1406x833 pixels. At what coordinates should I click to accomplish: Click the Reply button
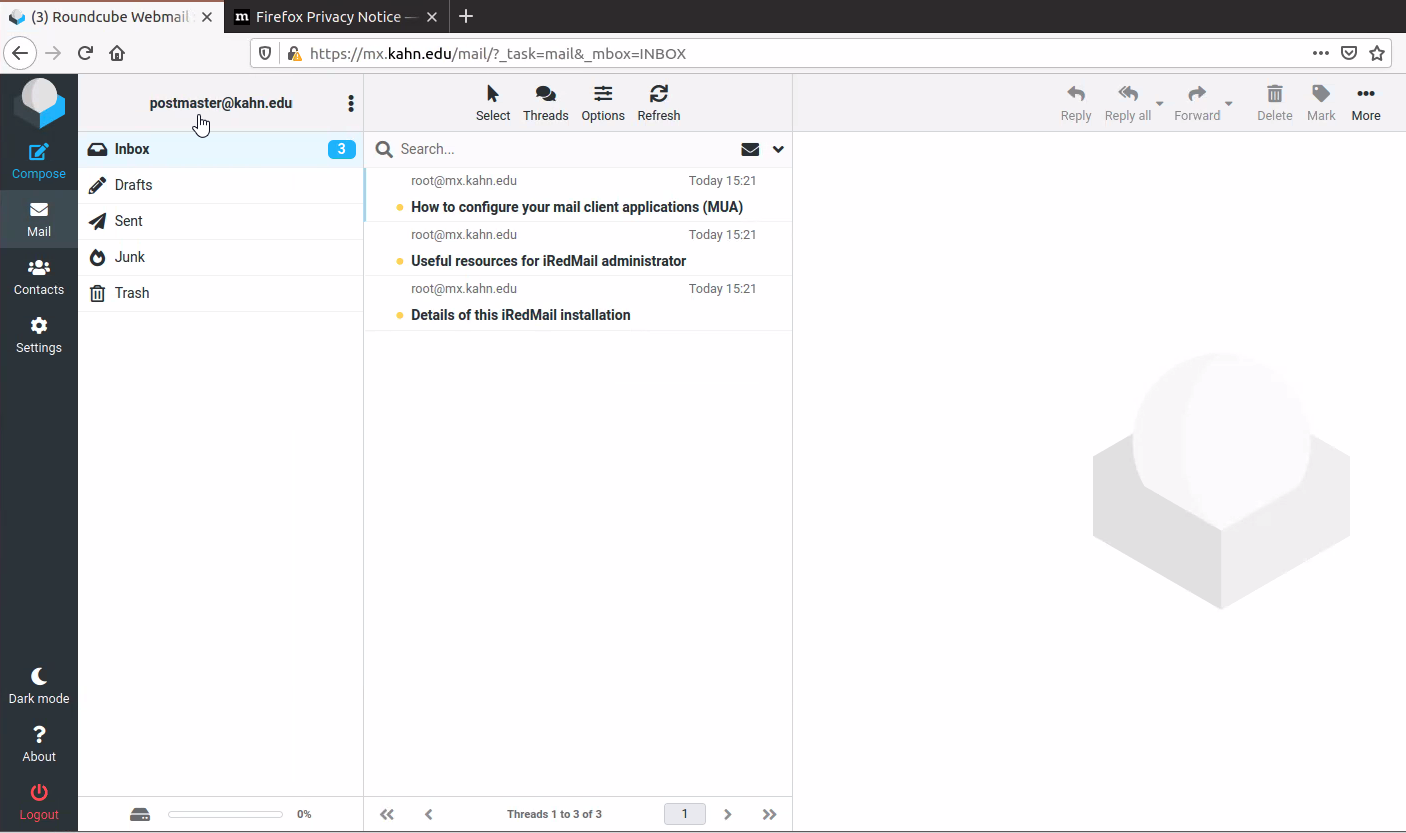point(1076,103)
